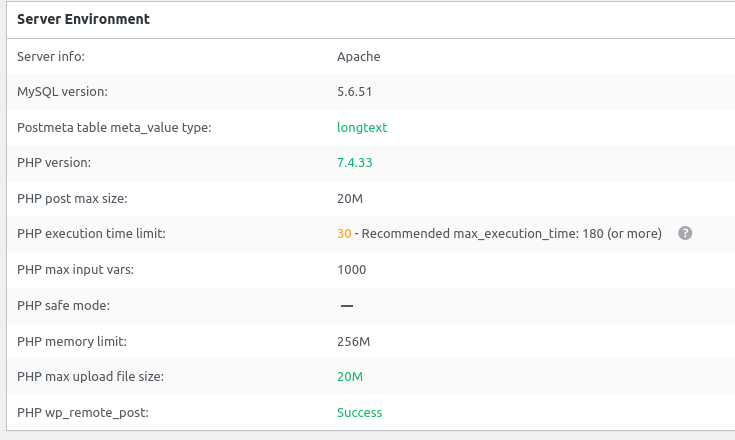Select the Apache server info value
Screen dimensions: 735x440
pos(359,57)
